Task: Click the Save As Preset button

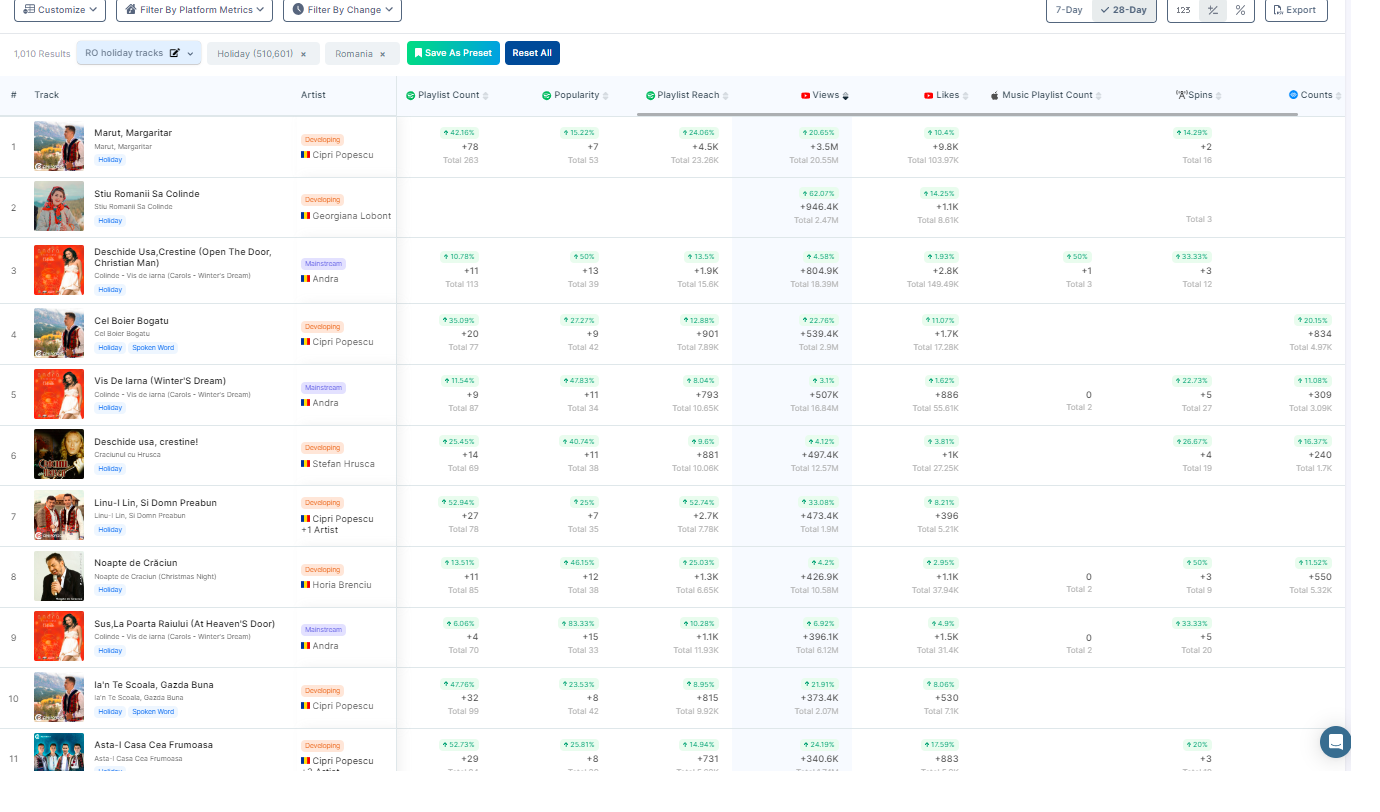Action: coord(453,53)
